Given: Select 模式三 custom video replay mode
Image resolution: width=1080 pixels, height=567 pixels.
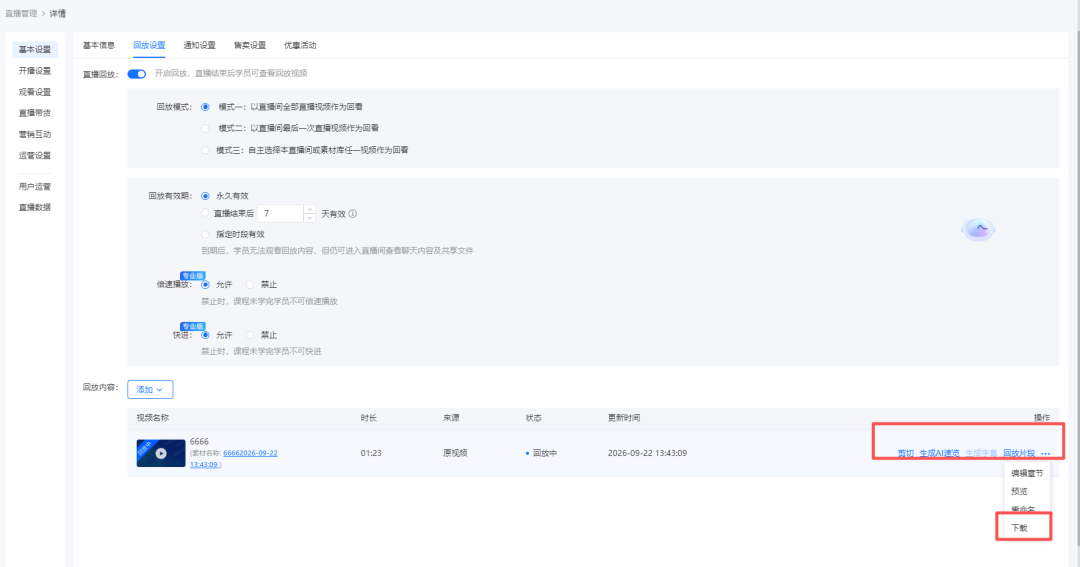Looking at the screenshot, I should point(205,150).
